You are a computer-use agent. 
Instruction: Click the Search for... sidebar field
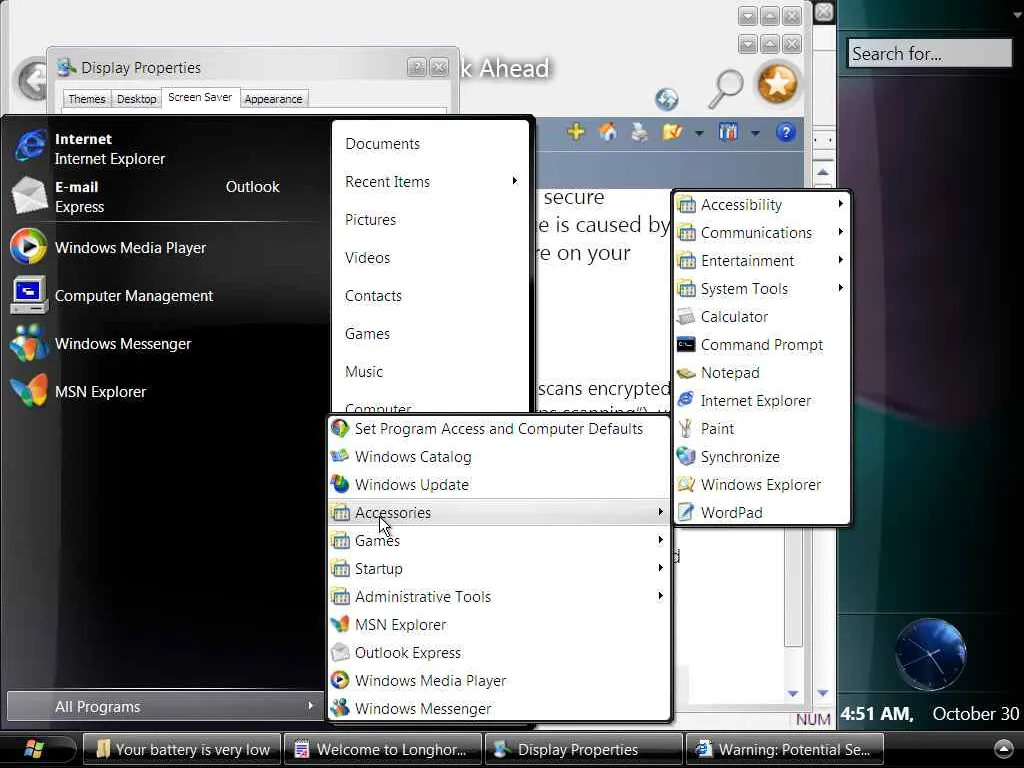pos(929,54)
